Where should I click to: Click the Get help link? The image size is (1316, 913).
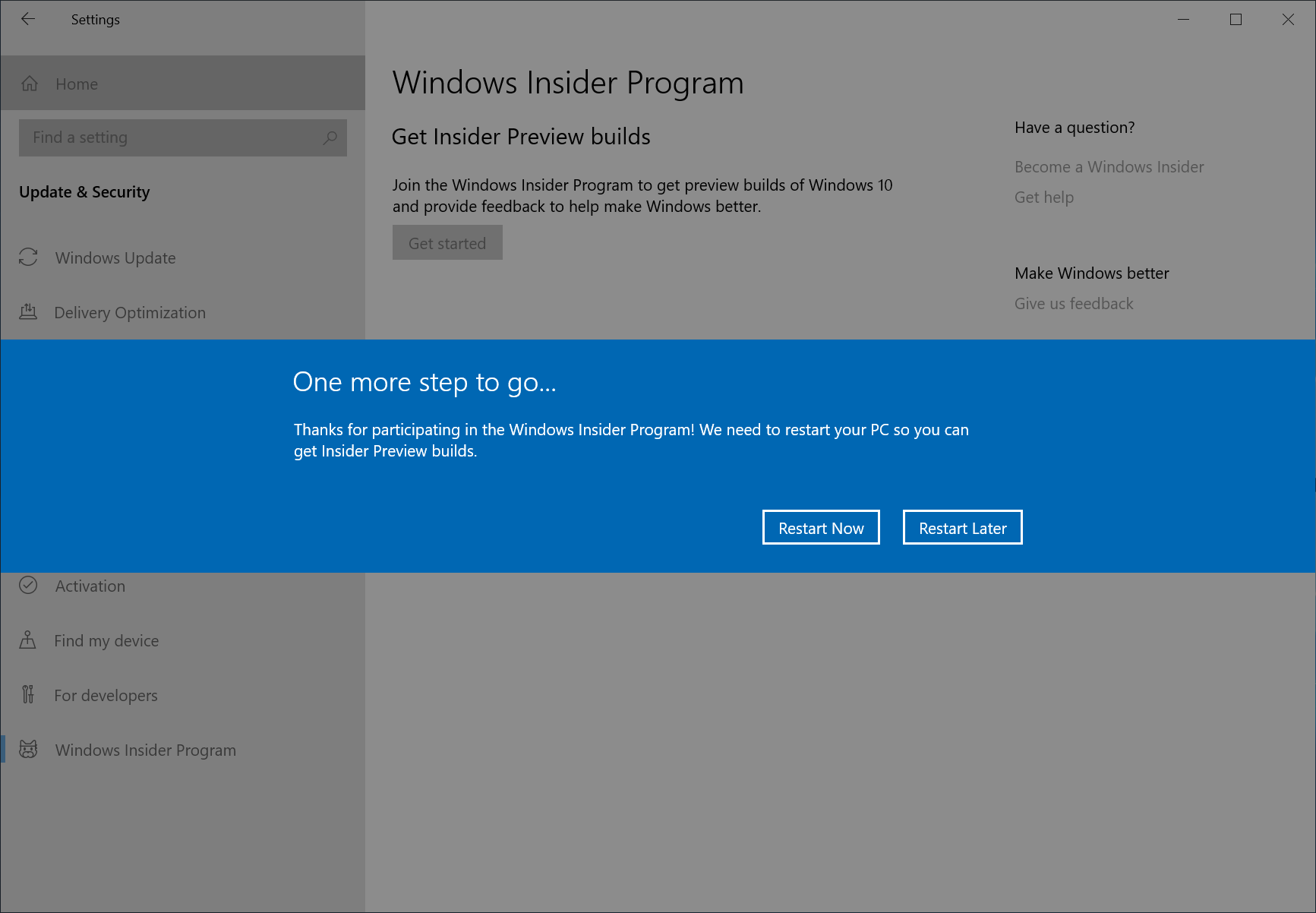coord(1043,197)
